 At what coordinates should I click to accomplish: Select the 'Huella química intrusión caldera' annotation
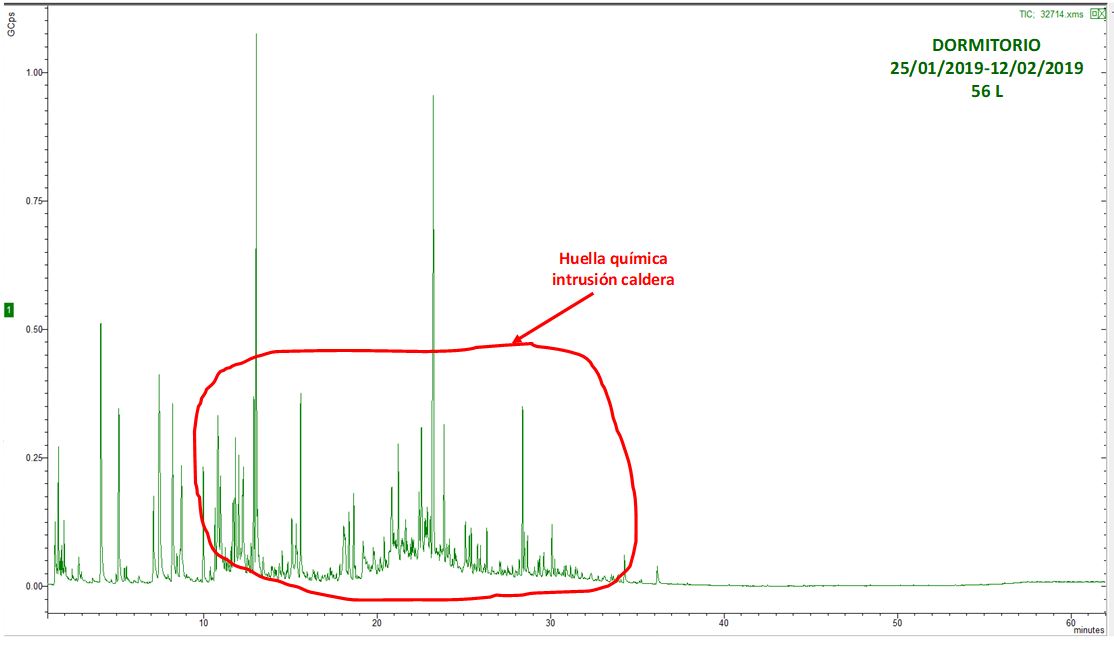point(613,270)
